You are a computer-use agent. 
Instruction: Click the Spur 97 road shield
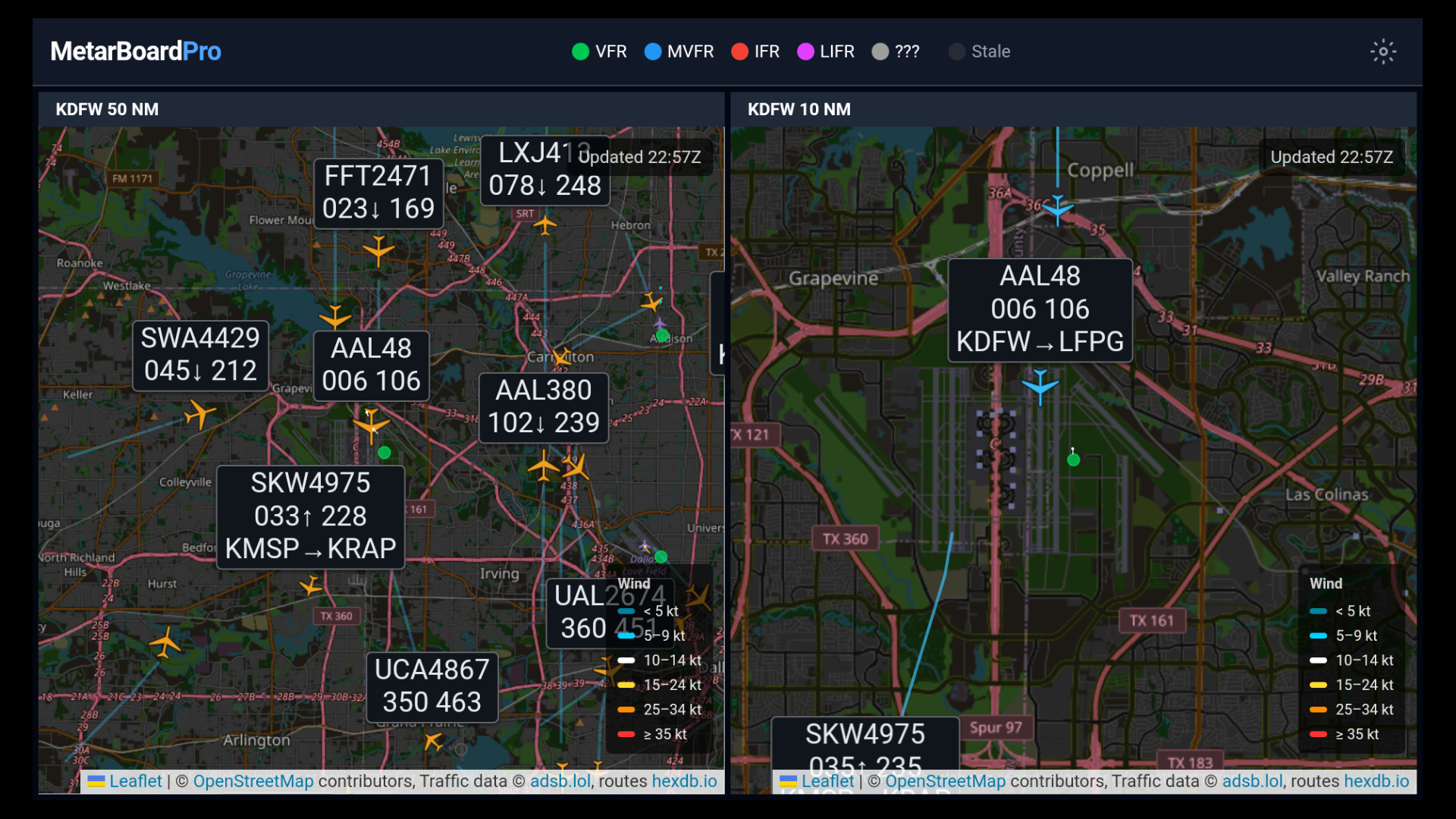pos(996,728)
